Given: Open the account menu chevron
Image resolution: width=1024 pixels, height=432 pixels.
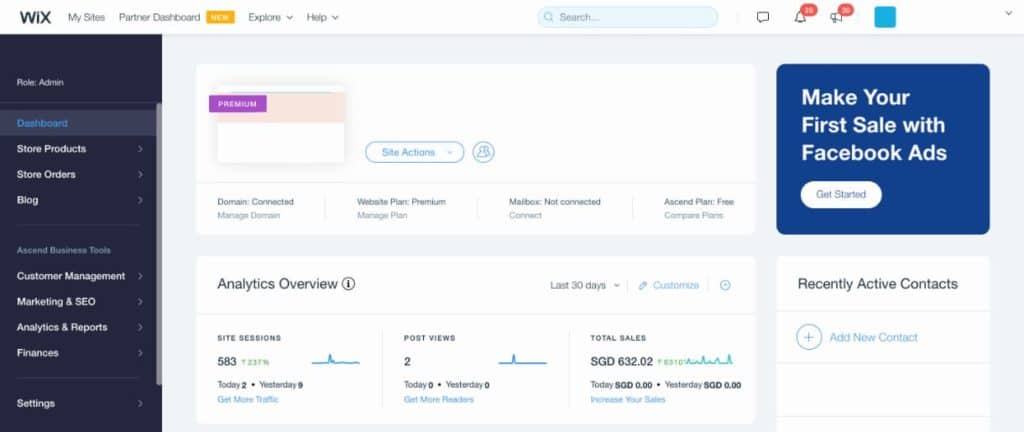Looking at the screenshot, I should coord(1008,13).
